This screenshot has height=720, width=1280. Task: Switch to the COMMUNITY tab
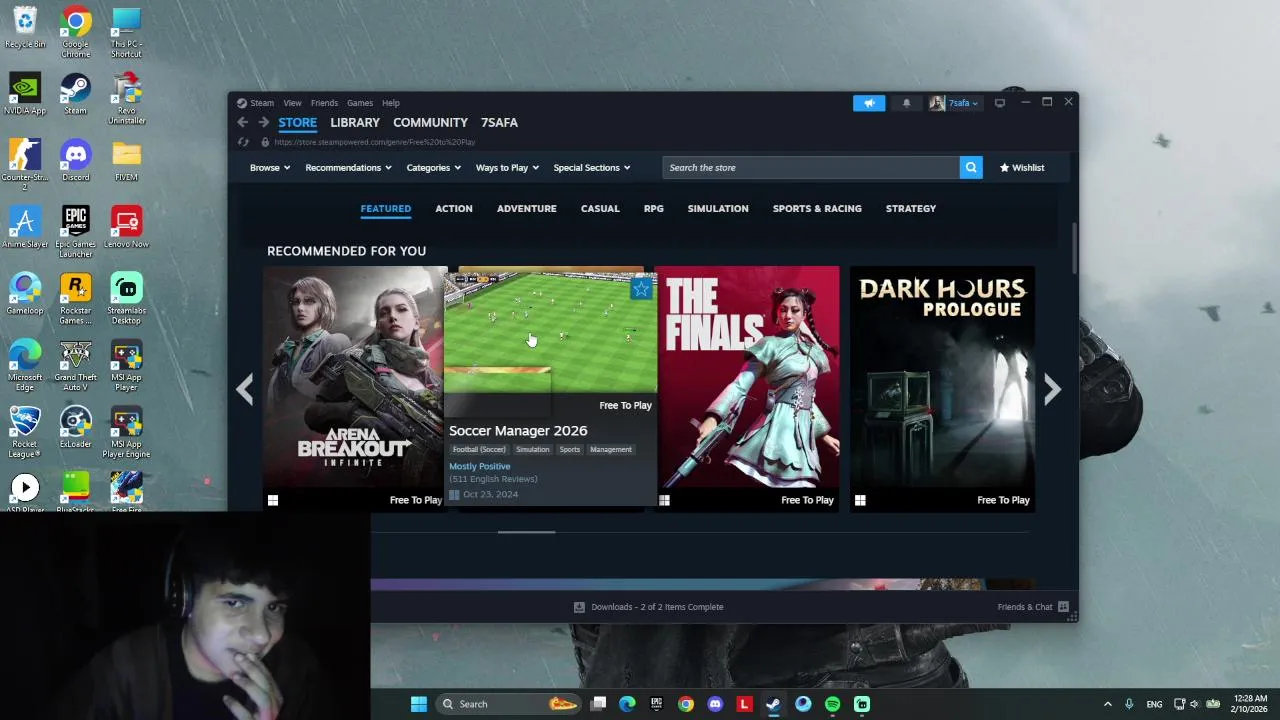point(430,122)
